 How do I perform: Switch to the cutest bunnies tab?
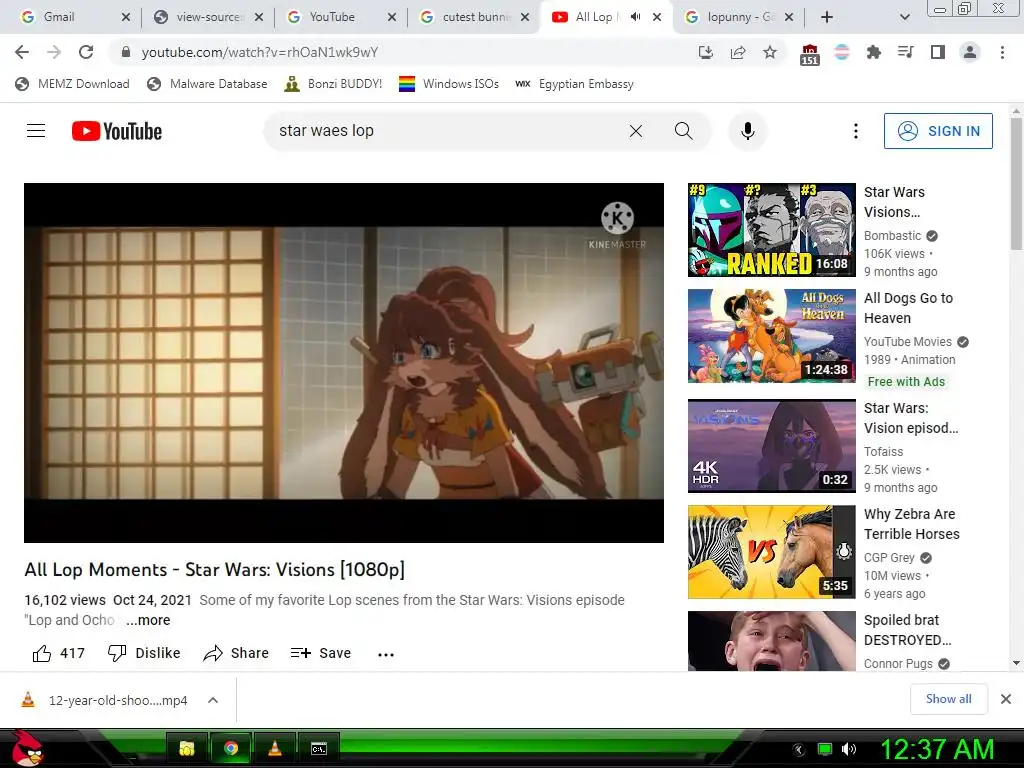coord(475,17)
